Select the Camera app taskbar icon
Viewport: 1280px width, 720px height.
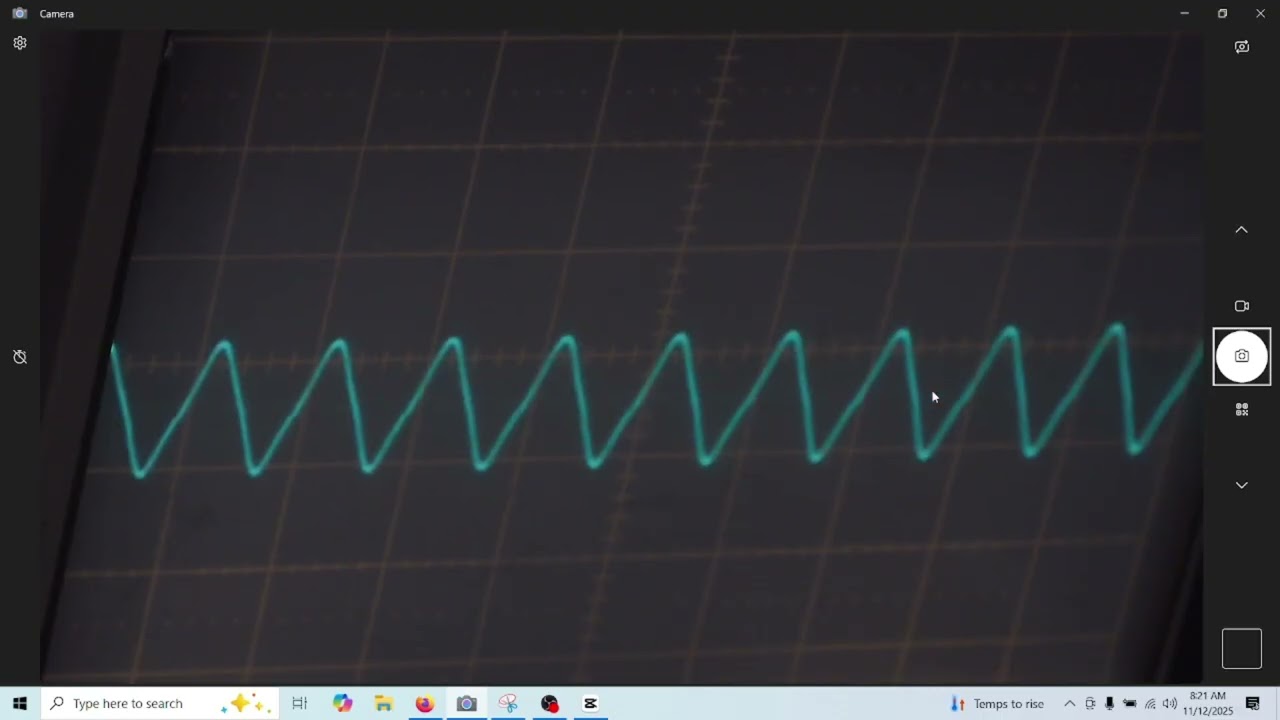pyautogui.click(x=467, y=704)
